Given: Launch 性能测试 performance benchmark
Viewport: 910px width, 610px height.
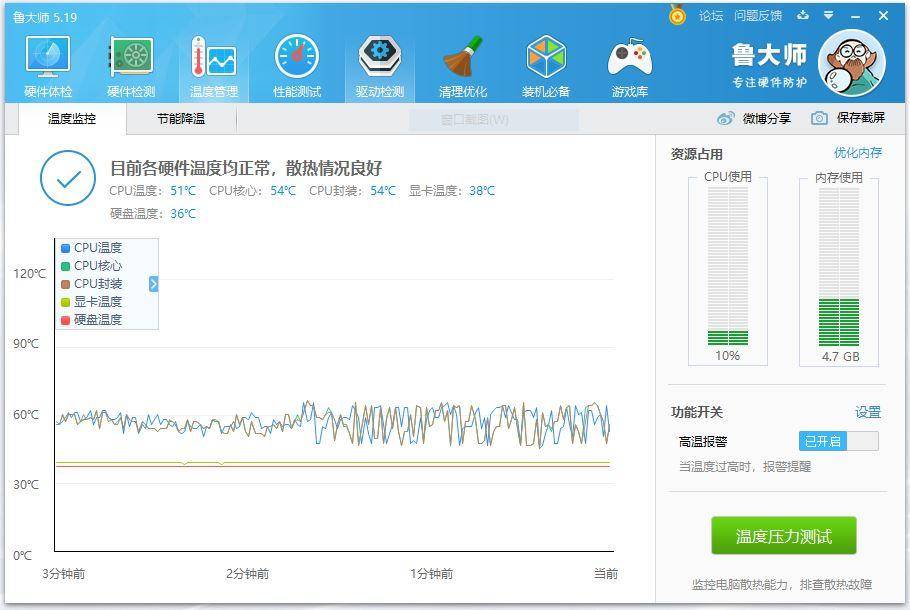Looking at the screenshot, I should pos(295,62).
